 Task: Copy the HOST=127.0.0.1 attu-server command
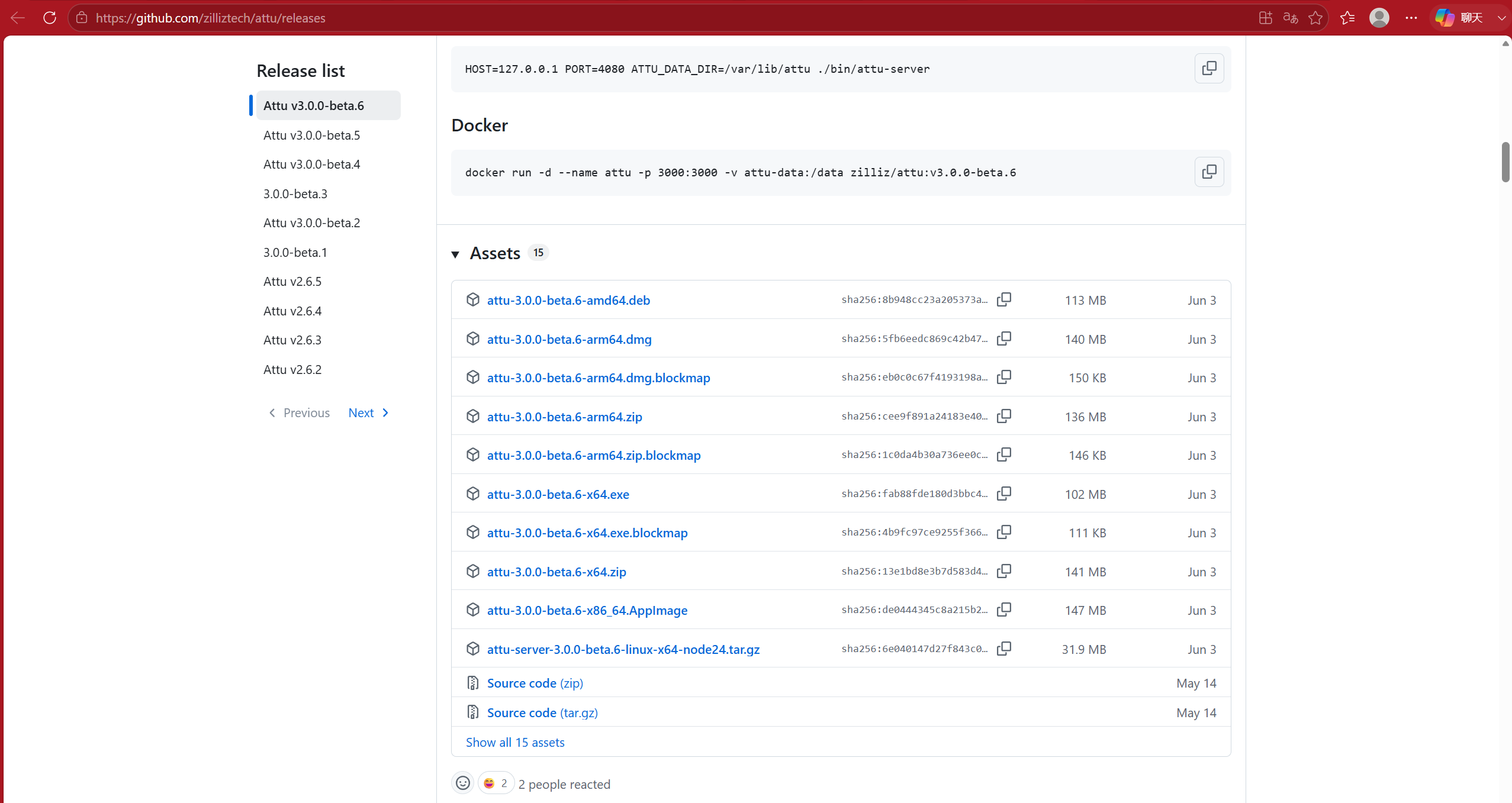pyautogui.click(x=1209, y=69)
